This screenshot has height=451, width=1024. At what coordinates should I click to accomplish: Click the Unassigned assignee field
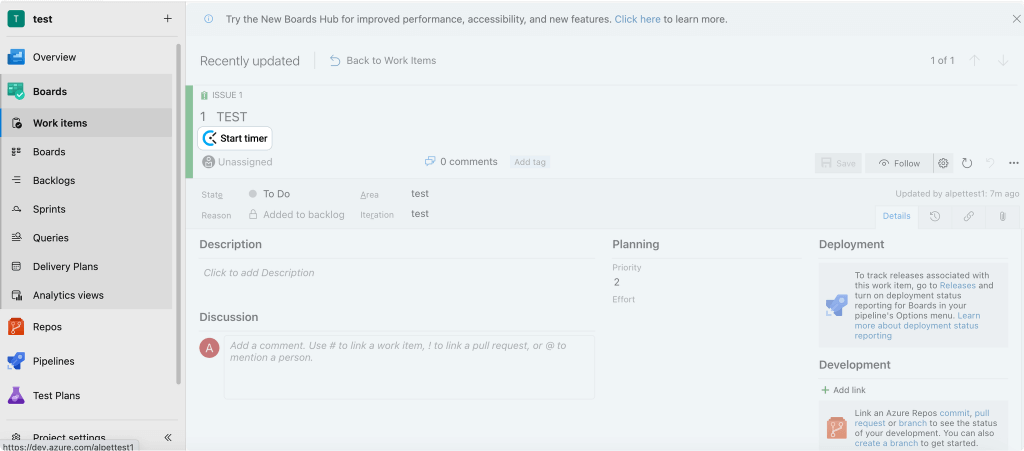(x=237, y=162)
